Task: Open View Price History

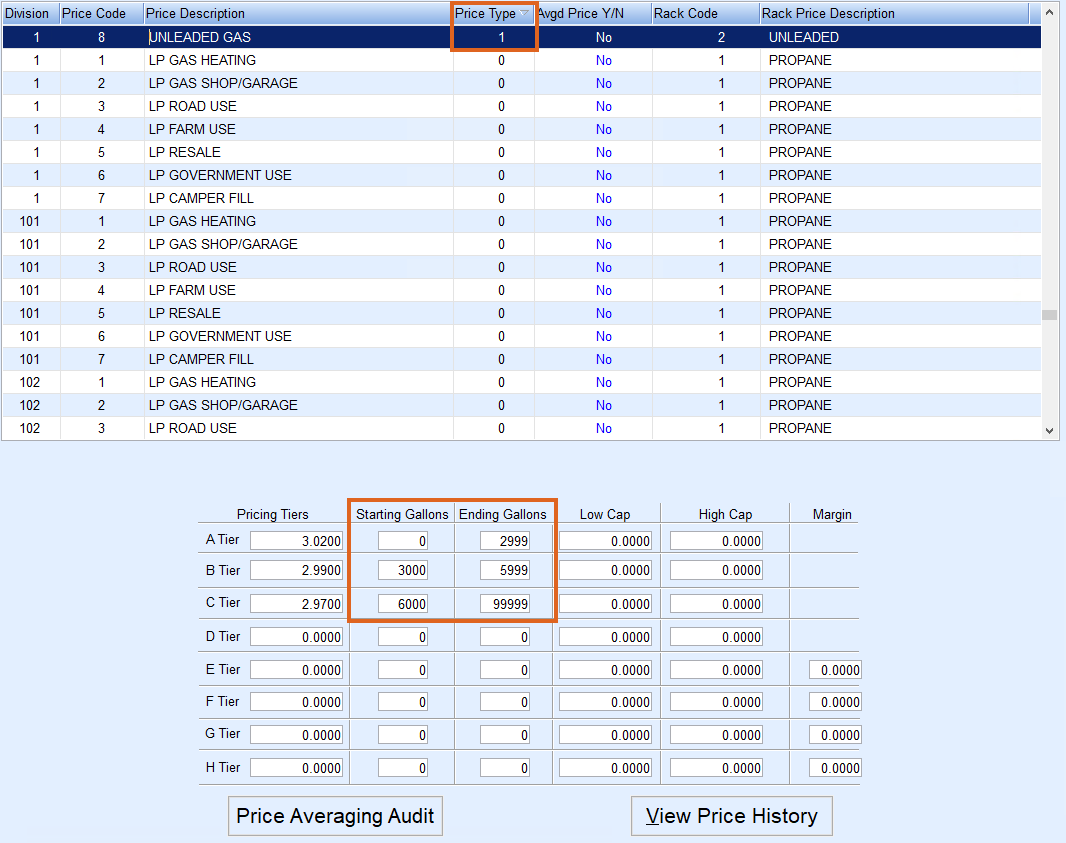Action: (732, 816)
